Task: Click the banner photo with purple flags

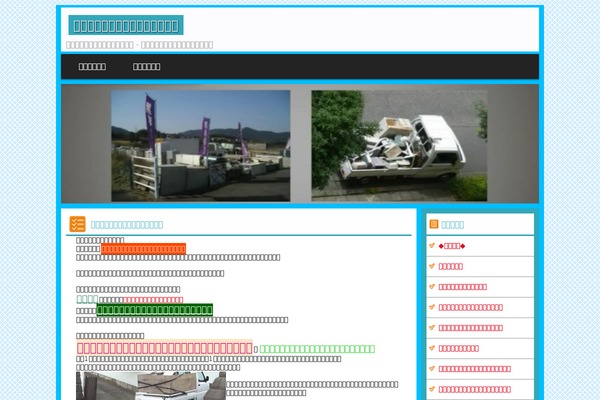Action: point(201,145)
